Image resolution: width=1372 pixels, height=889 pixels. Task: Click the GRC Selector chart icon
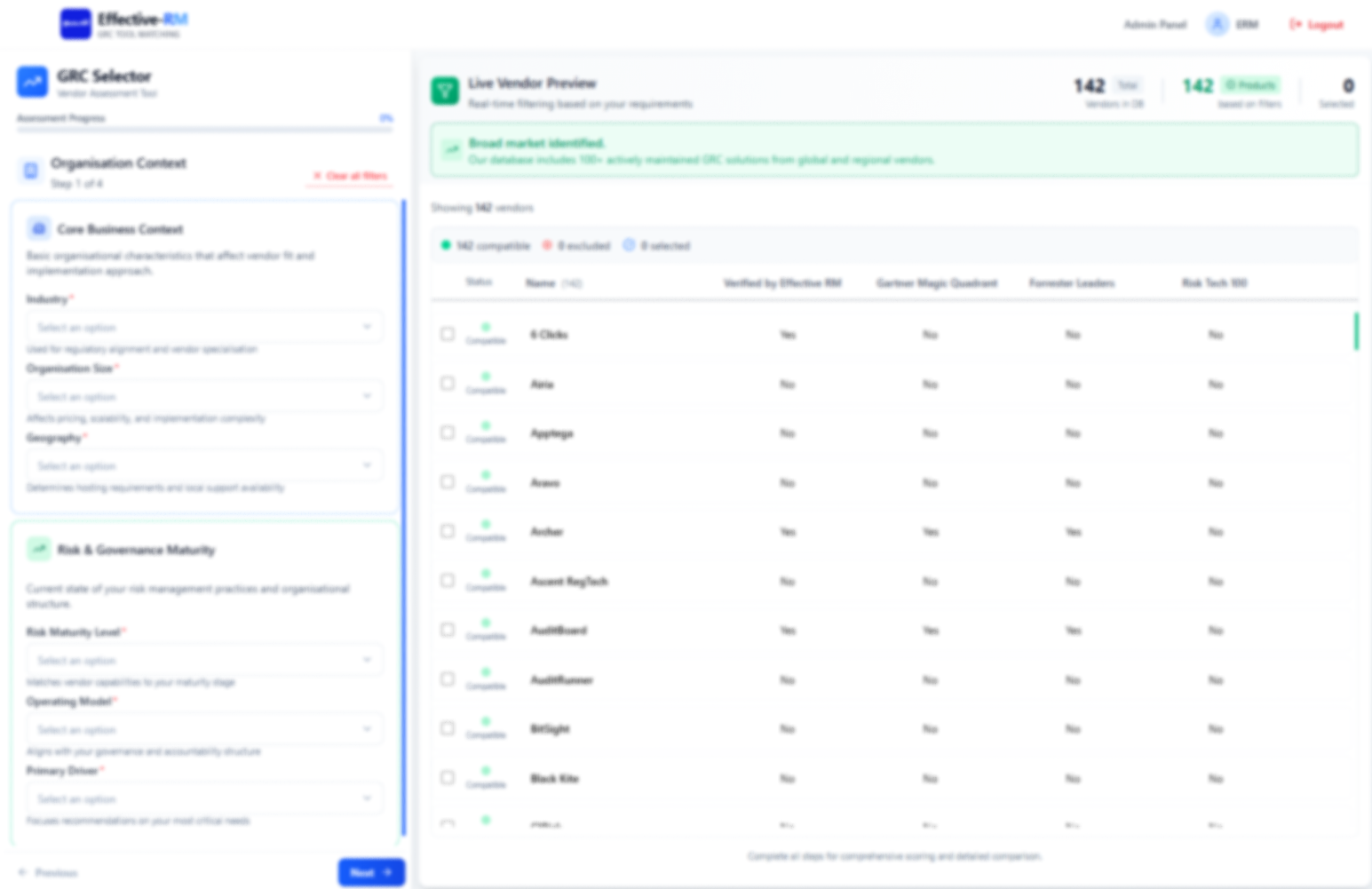tap(32, 82)
